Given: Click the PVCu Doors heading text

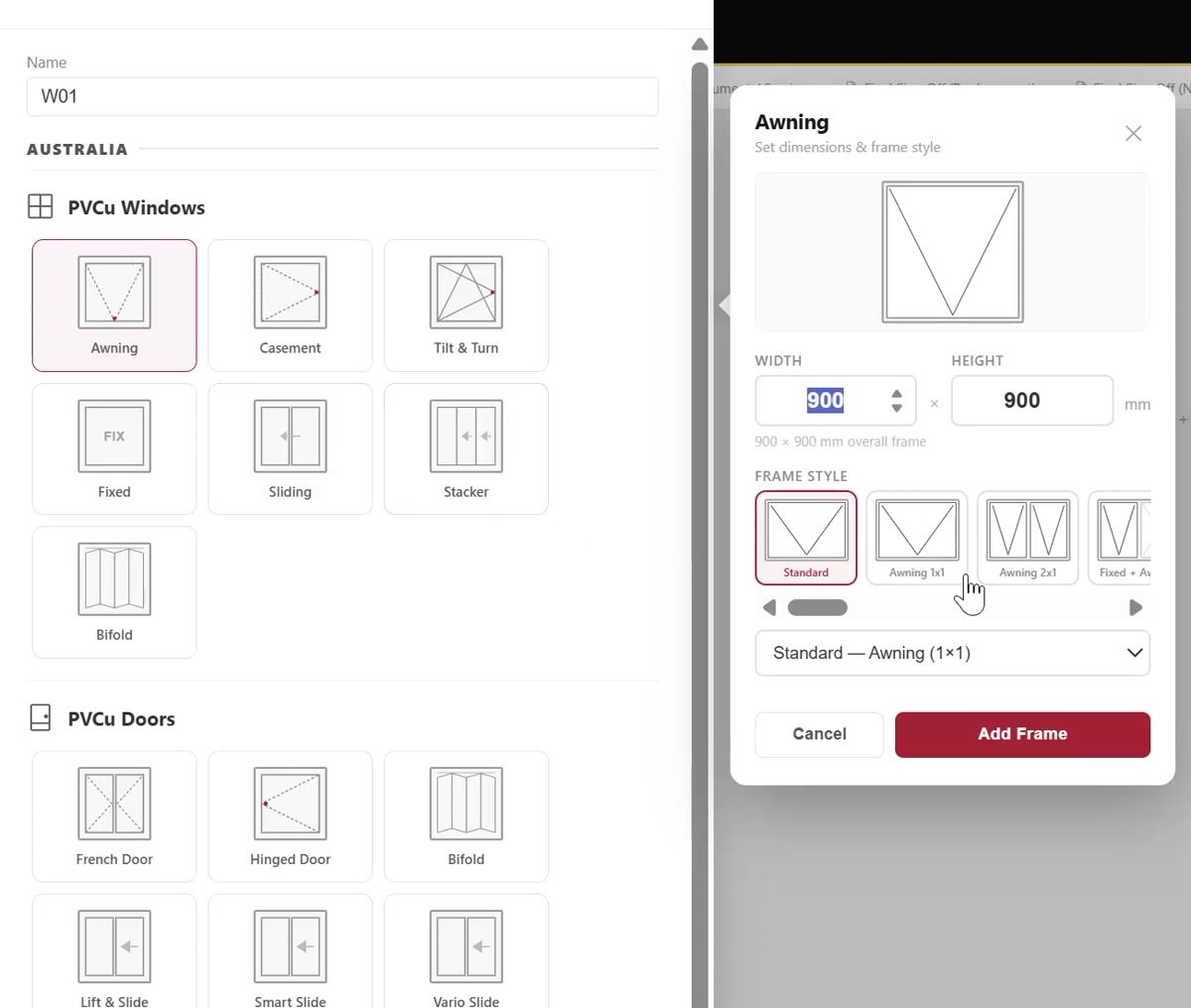Looking at the screenshot, I should [x=121, y=719].
